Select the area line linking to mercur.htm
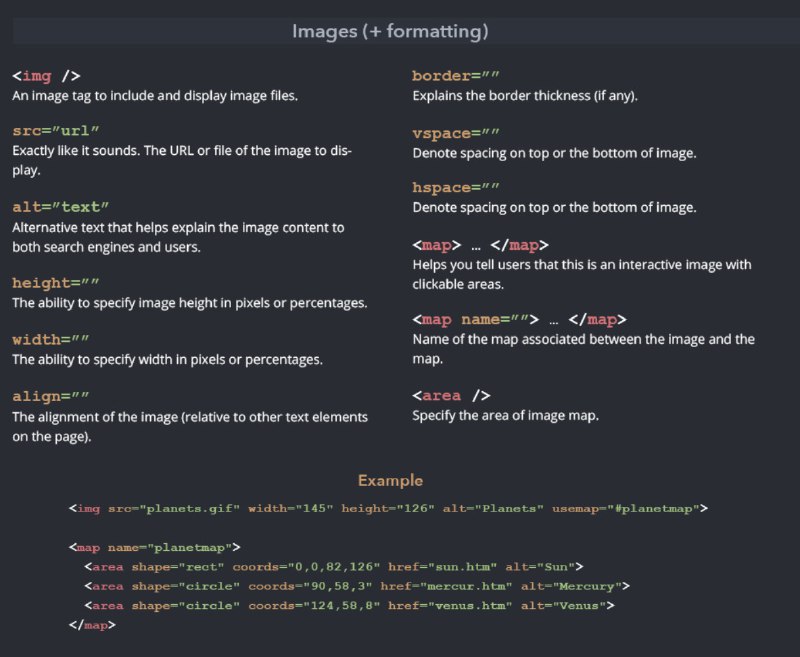The height and width of the screenshot is (657, 800). tap(357, 587)
